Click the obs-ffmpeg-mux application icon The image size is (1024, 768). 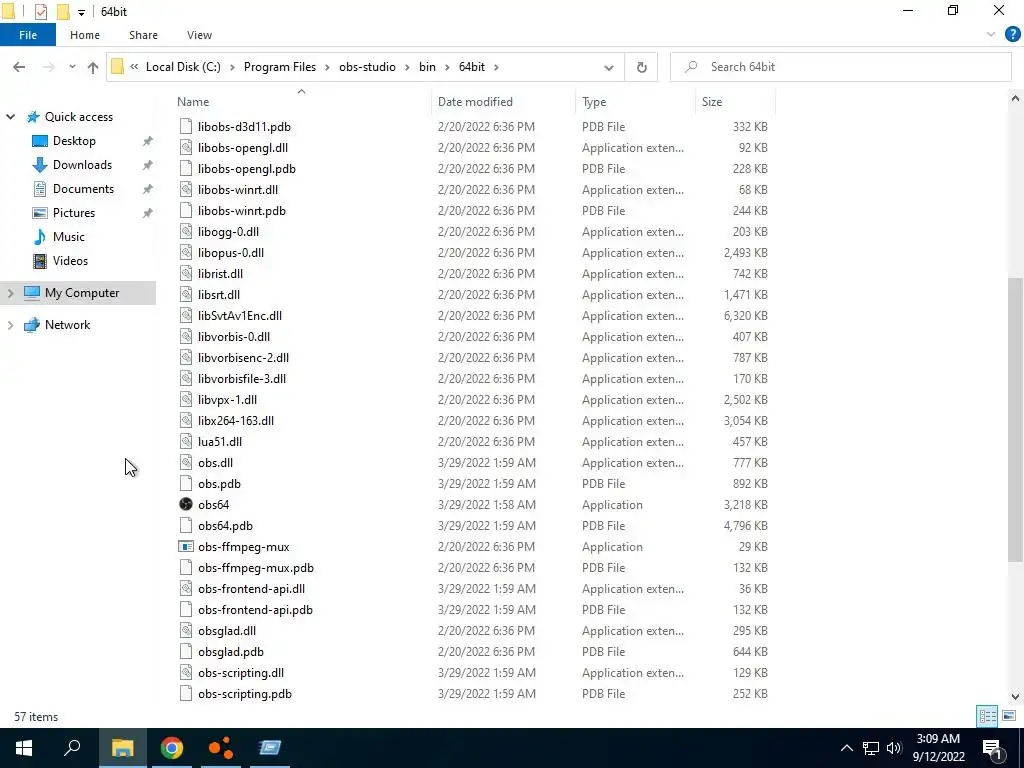tap(186, 547)
